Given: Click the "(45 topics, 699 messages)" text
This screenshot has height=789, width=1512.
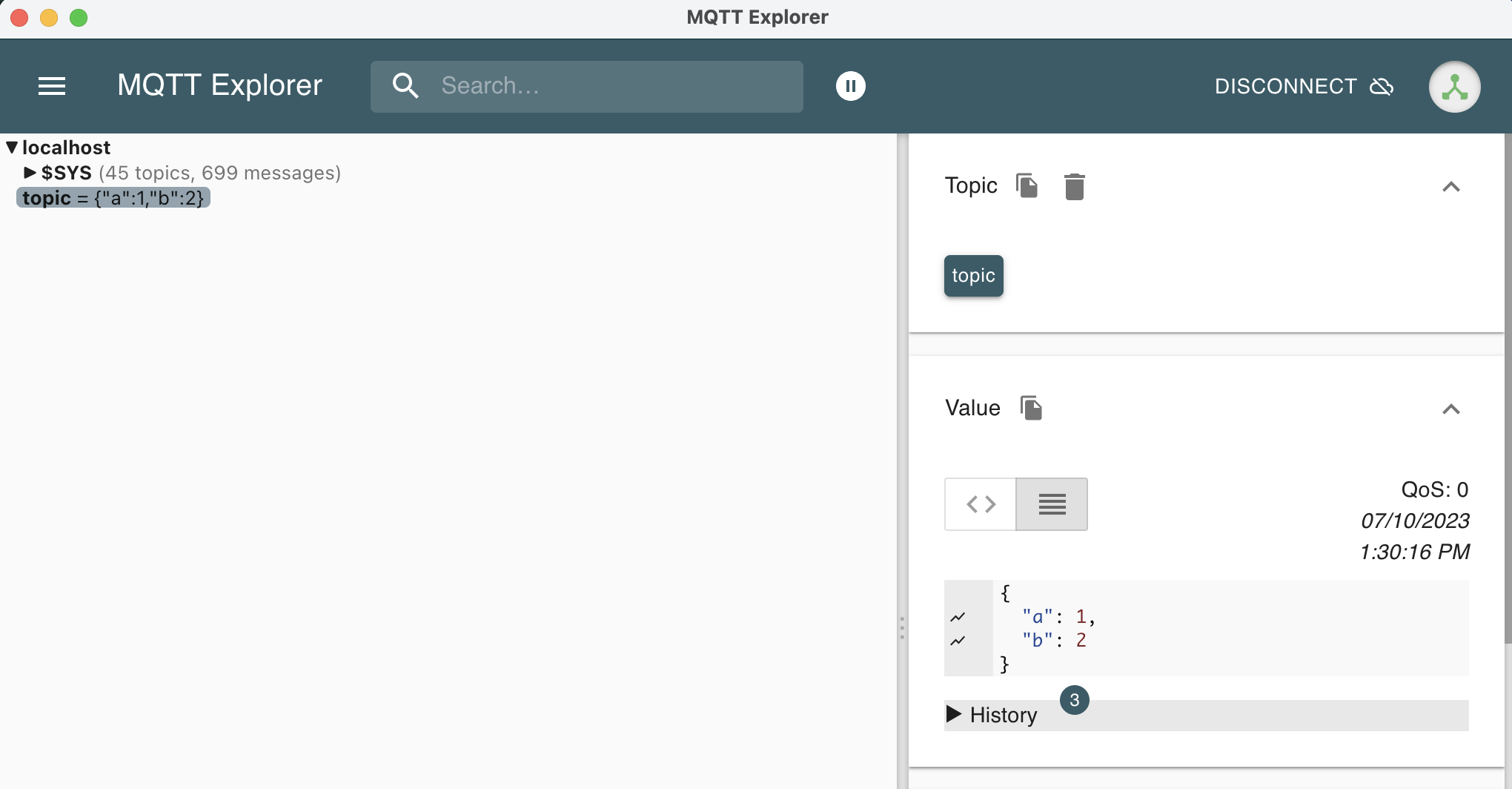Looking at the screenshot, I should coord(219,173).
